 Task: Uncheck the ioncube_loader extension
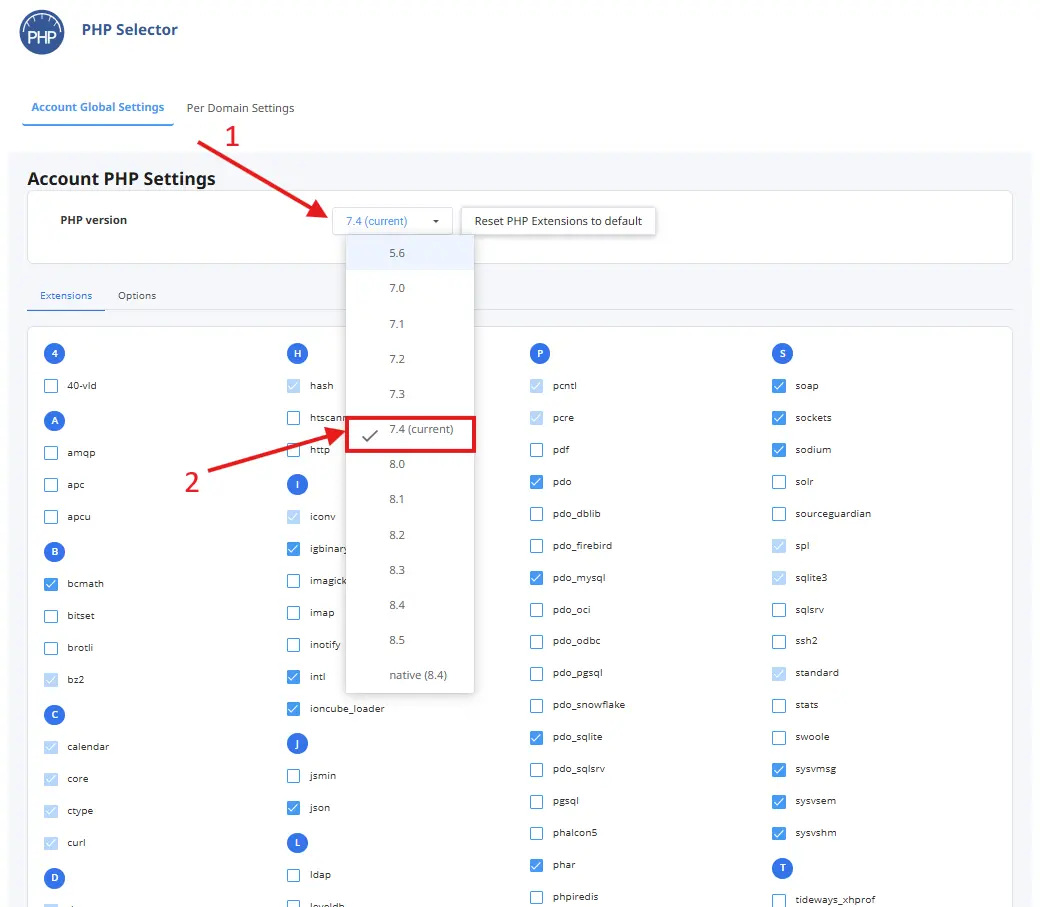point(293,709)
